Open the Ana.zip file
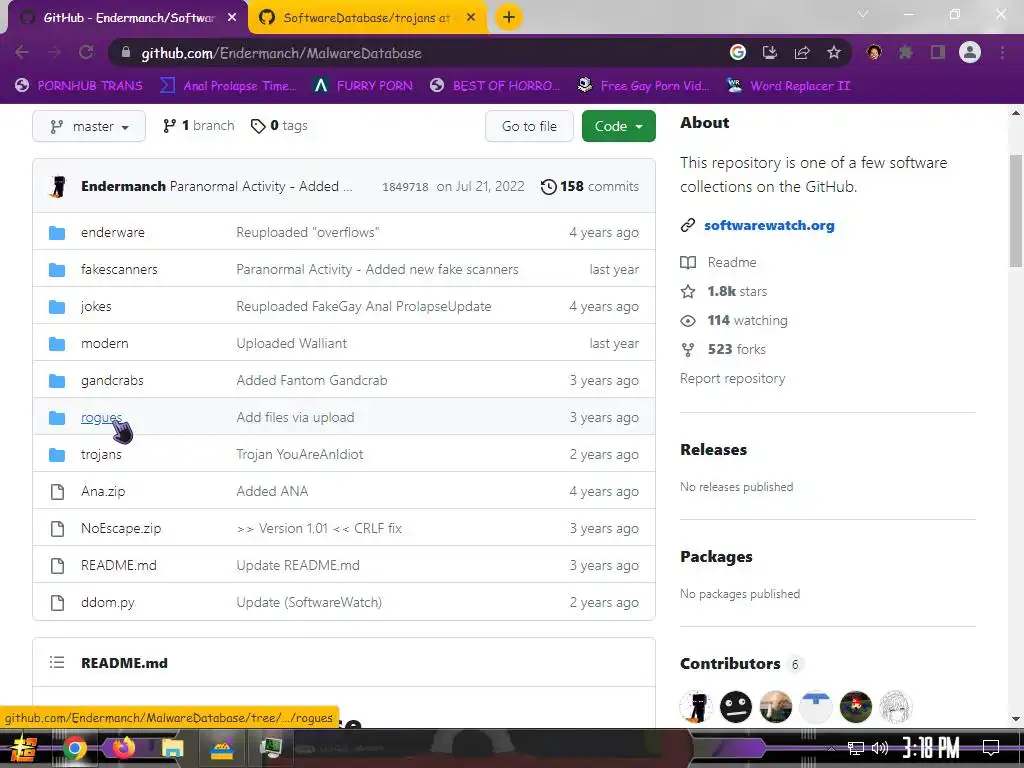The width and height of the screenshot is (1024, 768). tap(103, 492)
